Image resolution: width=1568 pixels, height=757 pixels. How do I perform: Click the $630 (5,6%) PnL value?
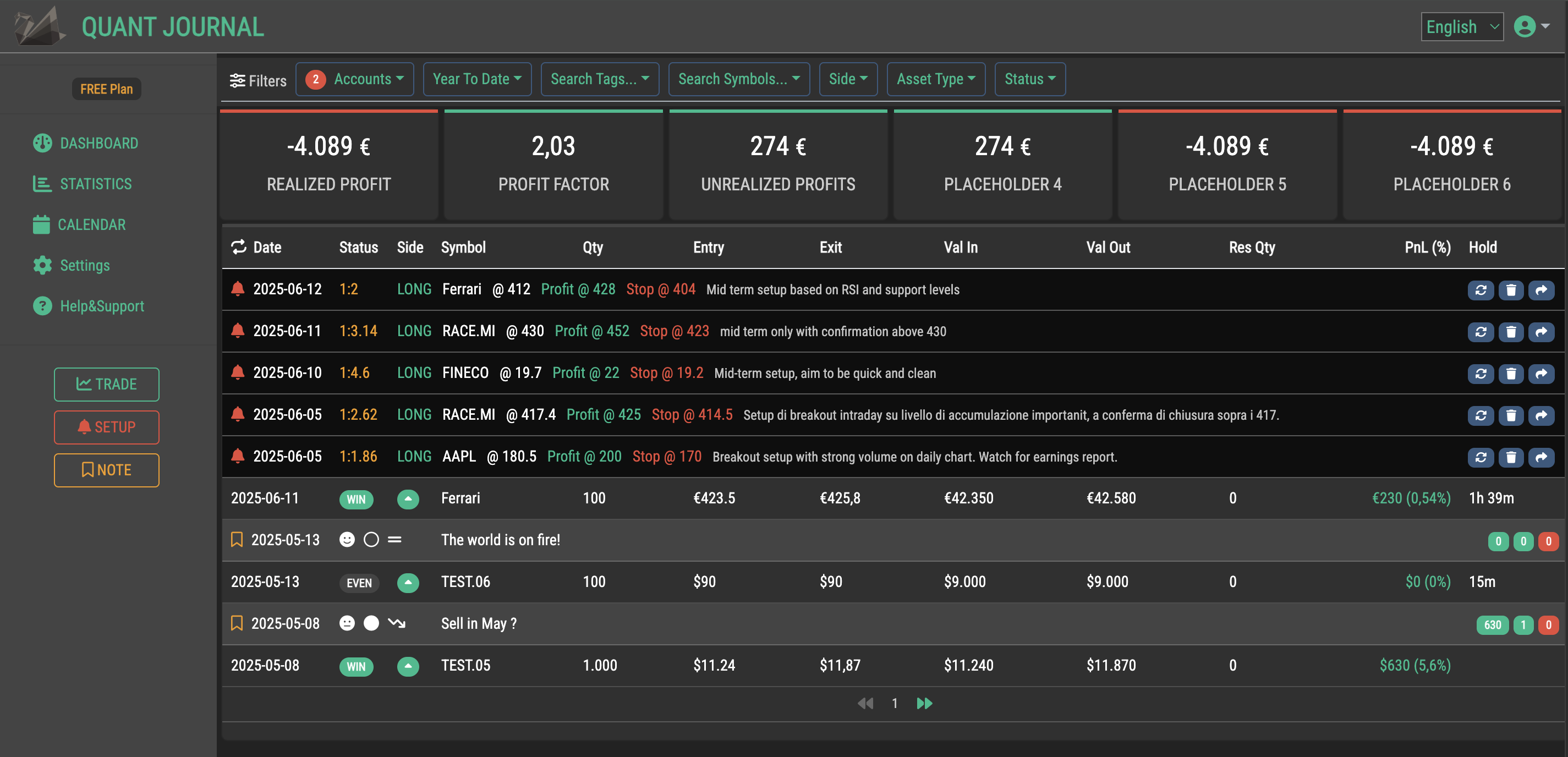[1415, 665]
